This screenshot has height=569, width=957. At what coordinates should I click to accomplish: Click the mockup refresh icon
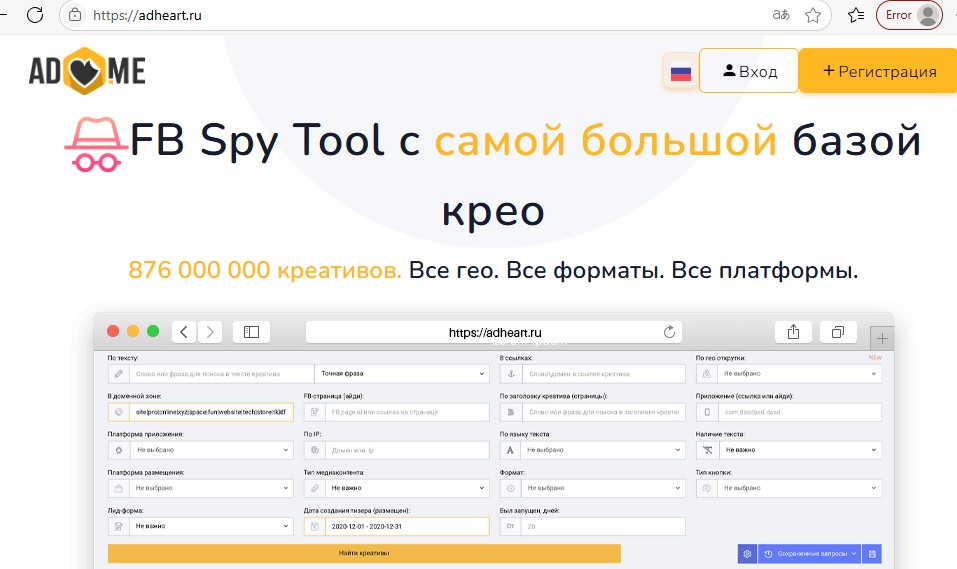point(670,332)
